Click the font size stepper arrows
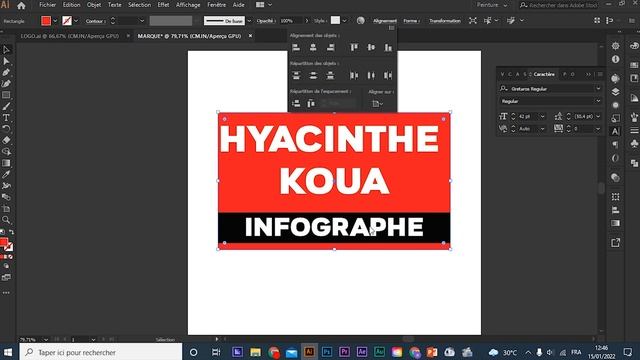 coord(513,116)
